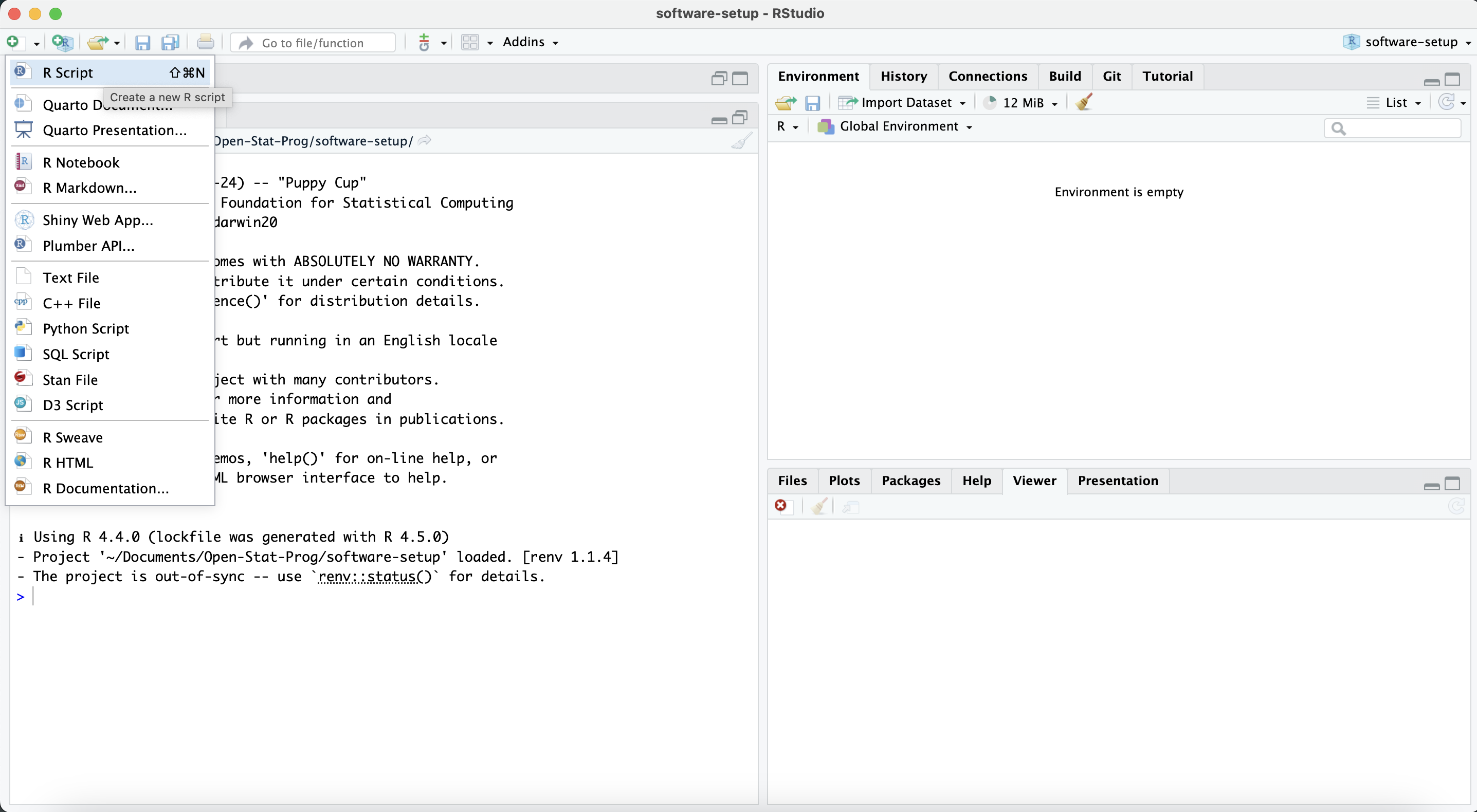Expand the Global Environment dropdown
The width and height of the screenshot is (1477, 812).
[898, 126]
